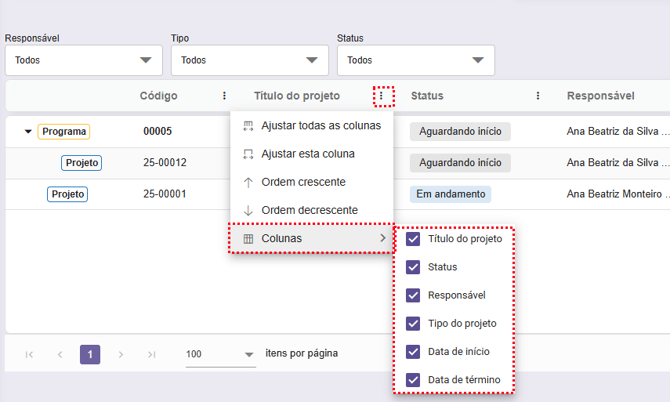Change the items per page dropdown
The width and height of the screenshot is (670, 402).
coord(221,354)
